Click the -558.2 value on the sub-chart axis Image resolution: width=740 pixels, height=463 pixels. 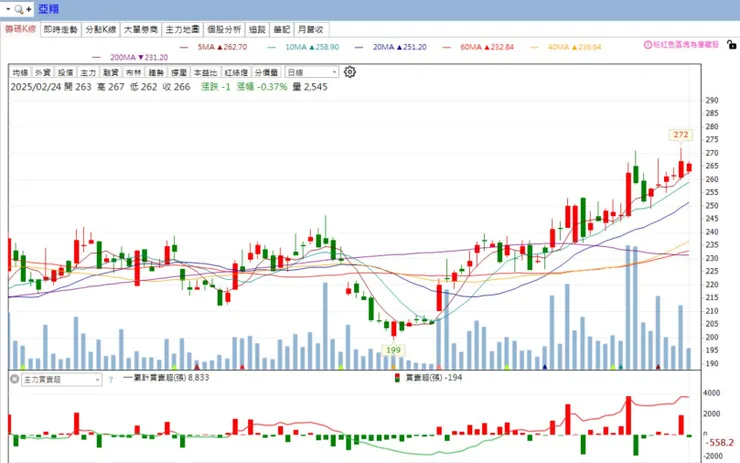[x=720, y=443]
